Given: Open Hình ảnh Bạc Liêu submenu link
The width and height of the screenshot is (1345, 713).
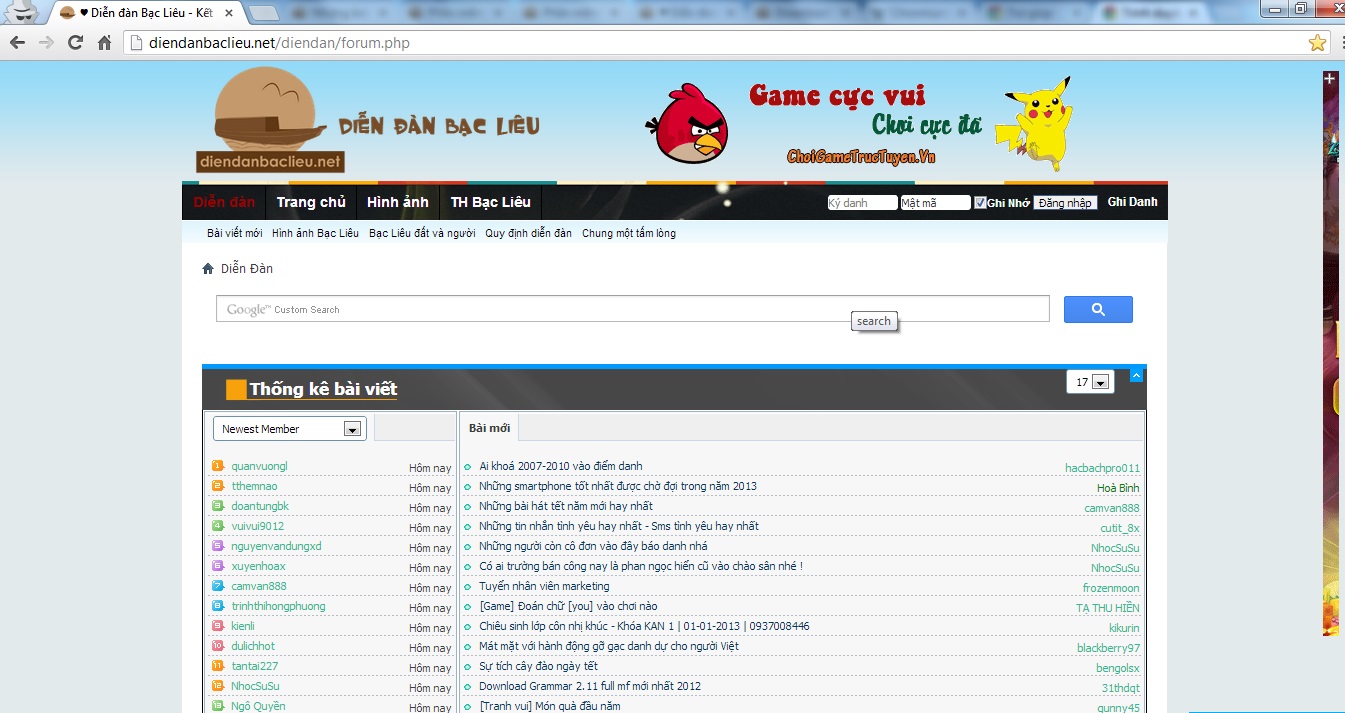Looking at the screenshot, I should [315, 233].
